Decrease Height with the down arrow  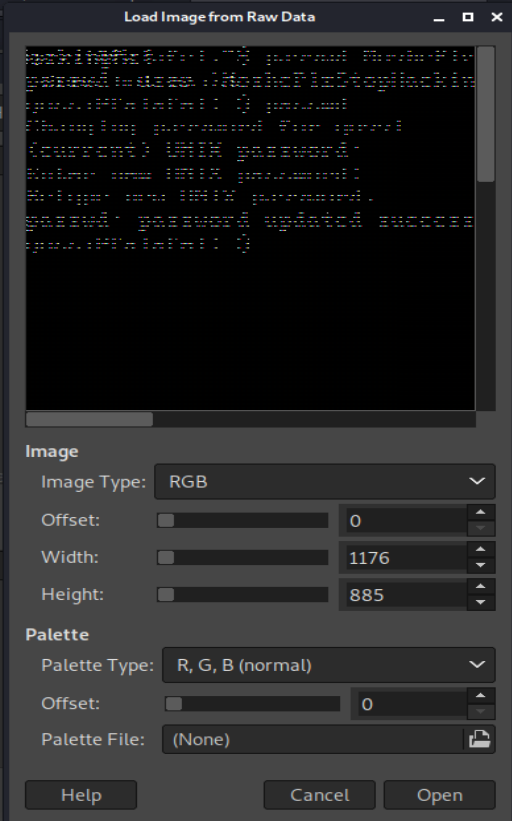(x=481, y=603)
